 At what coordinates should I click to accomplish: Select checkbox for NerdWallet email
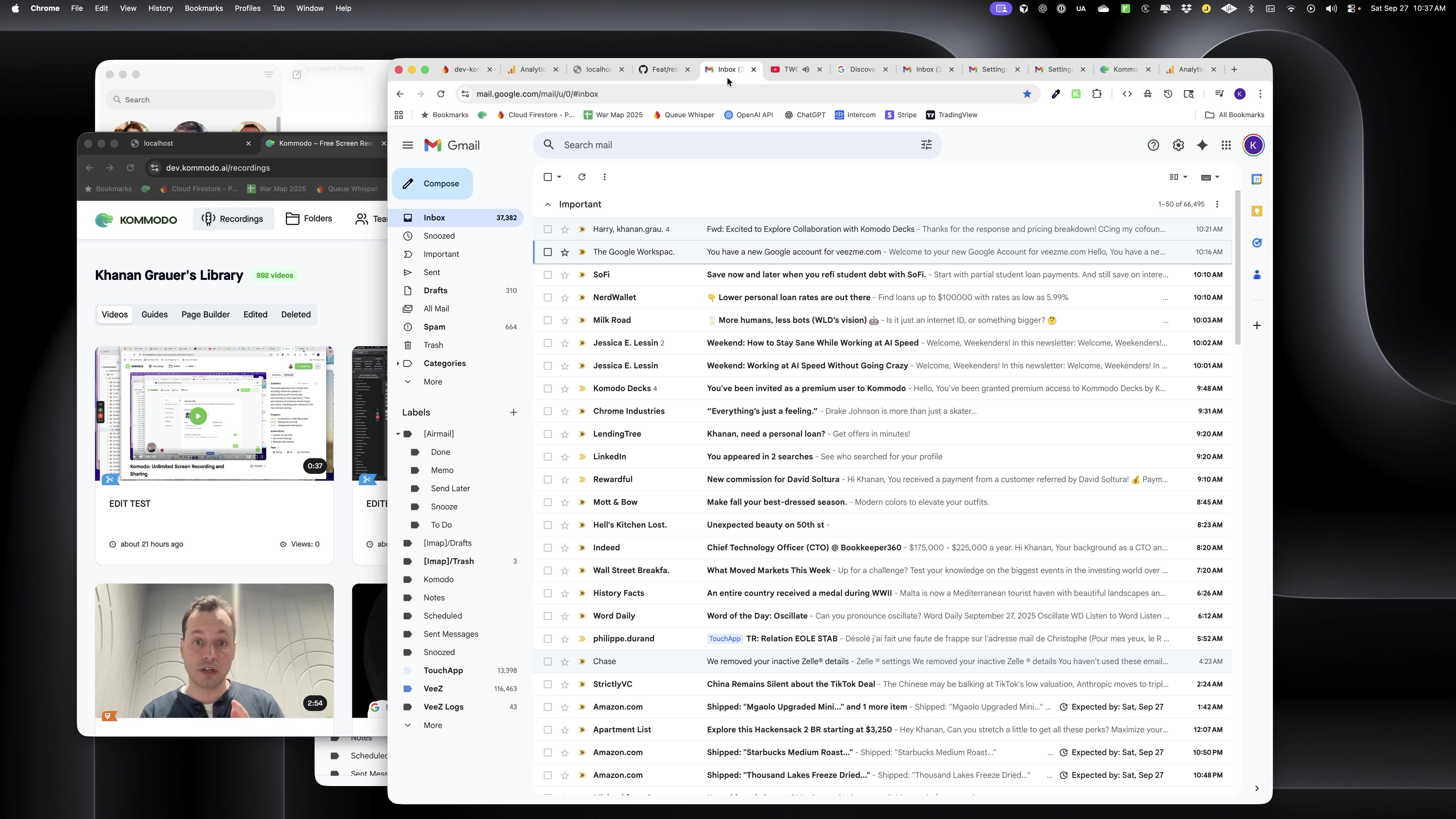[547, 297]
